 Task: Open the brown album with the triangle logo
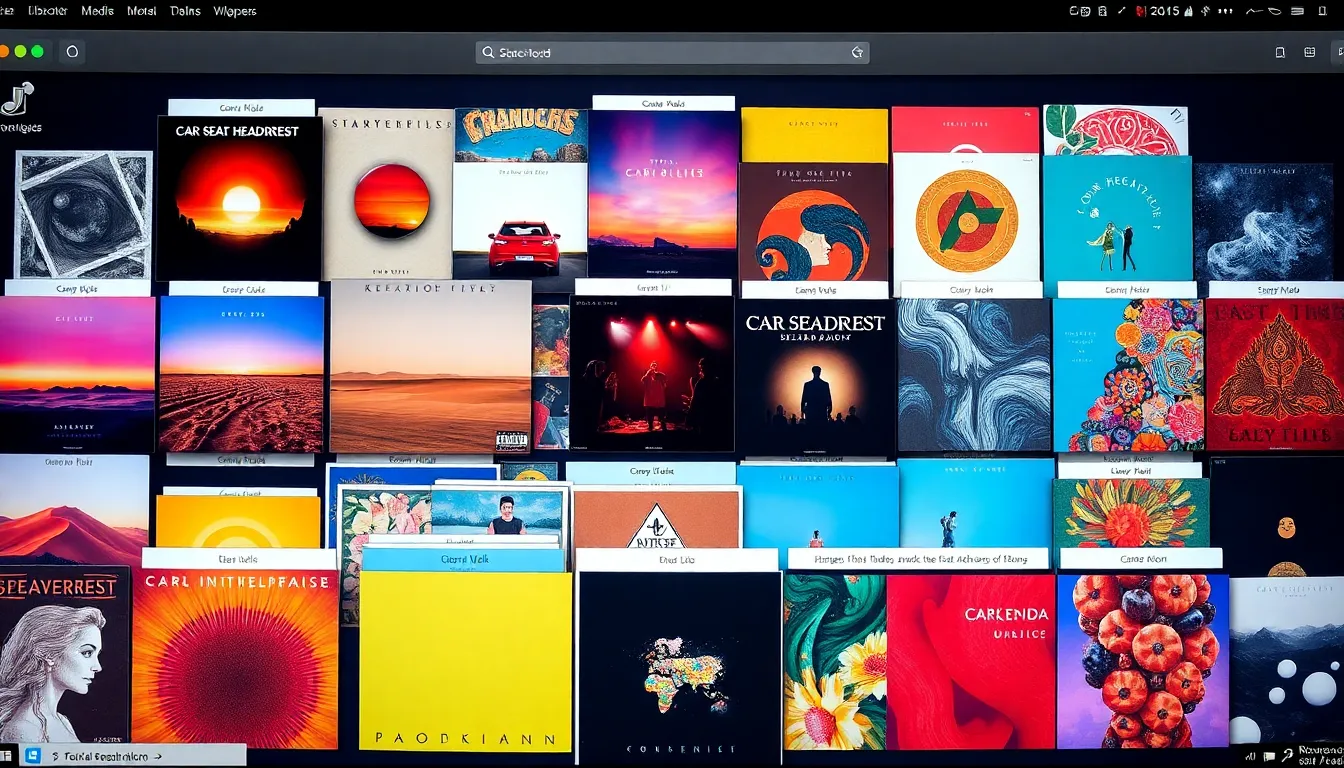pyautogui.click(x=657, y=518)
